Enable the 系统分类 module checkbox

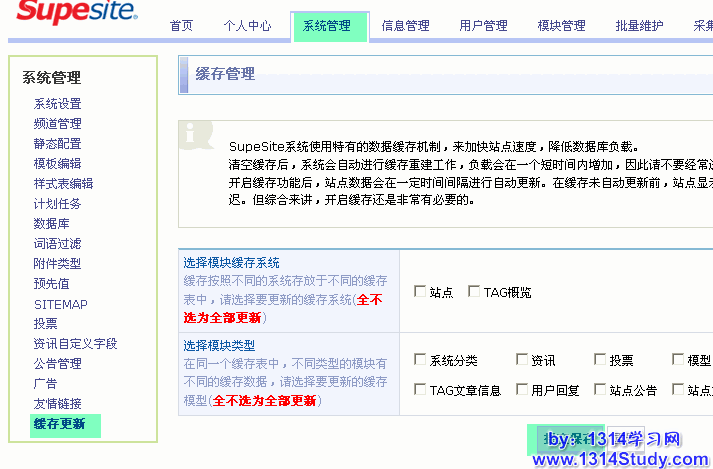pyautogui.click(x=420, y=360)
